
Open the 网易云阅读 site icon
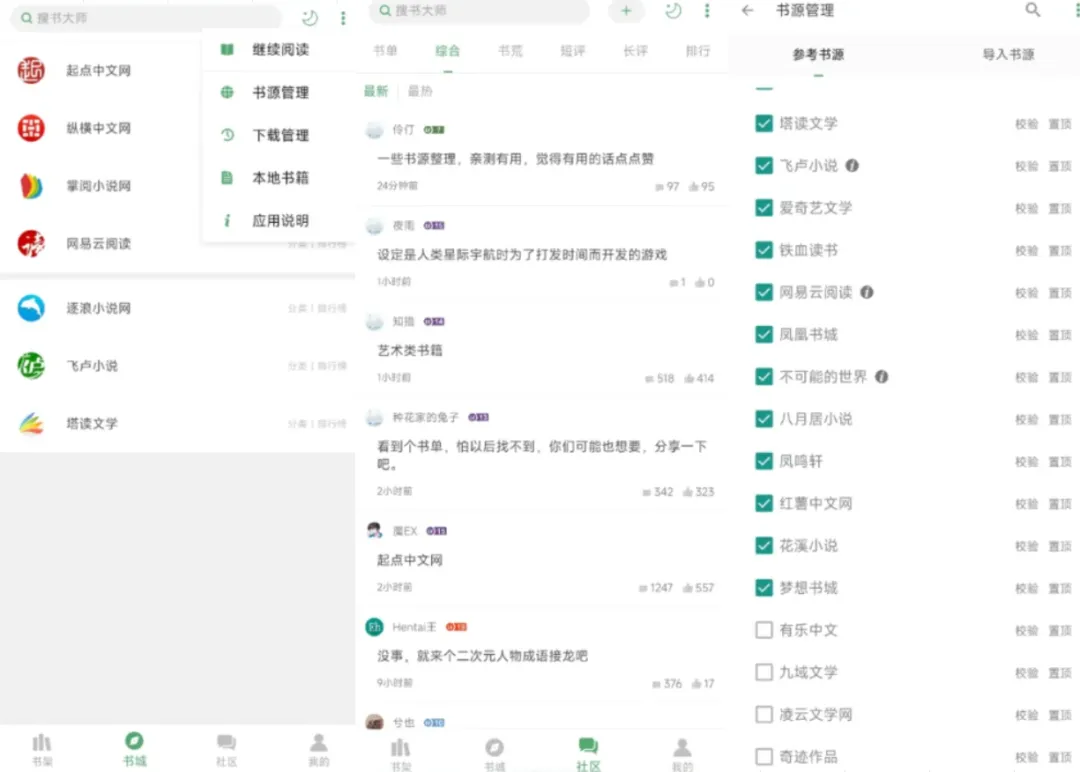coord(31,244)
